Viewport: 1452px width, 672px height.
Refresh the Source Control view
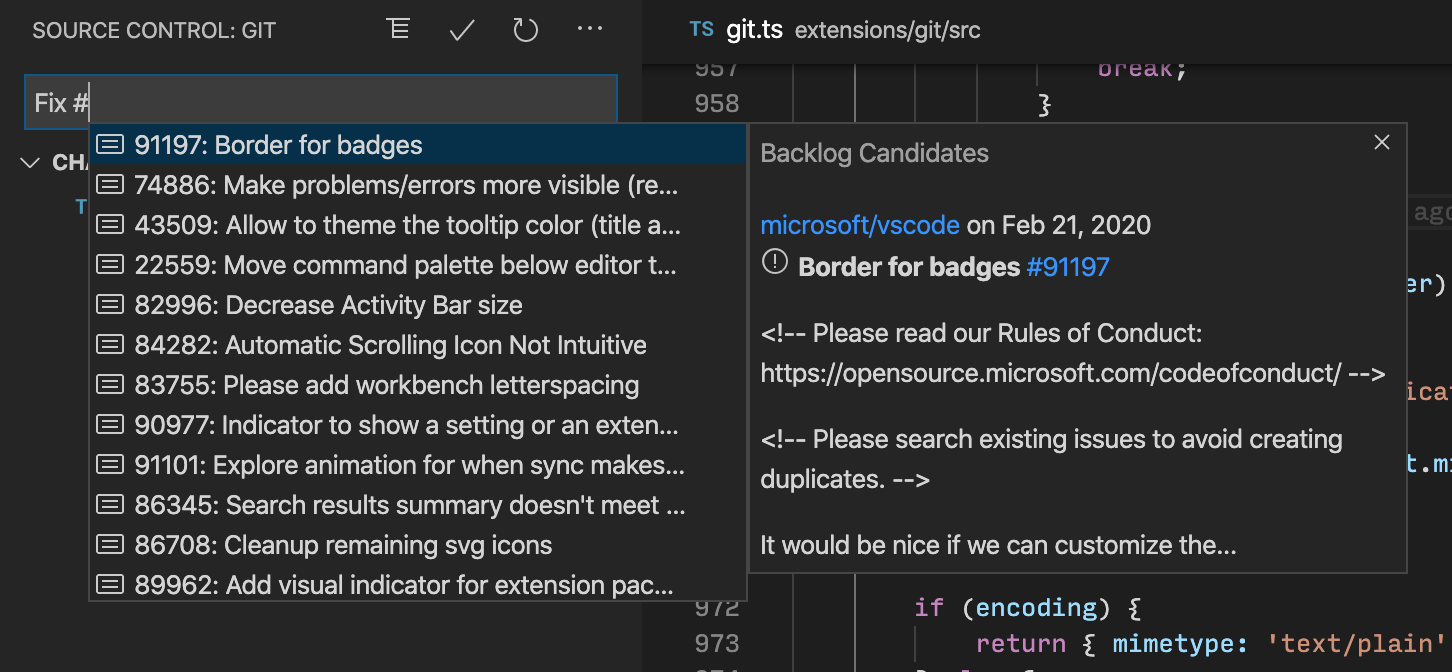tap(525, 29)
